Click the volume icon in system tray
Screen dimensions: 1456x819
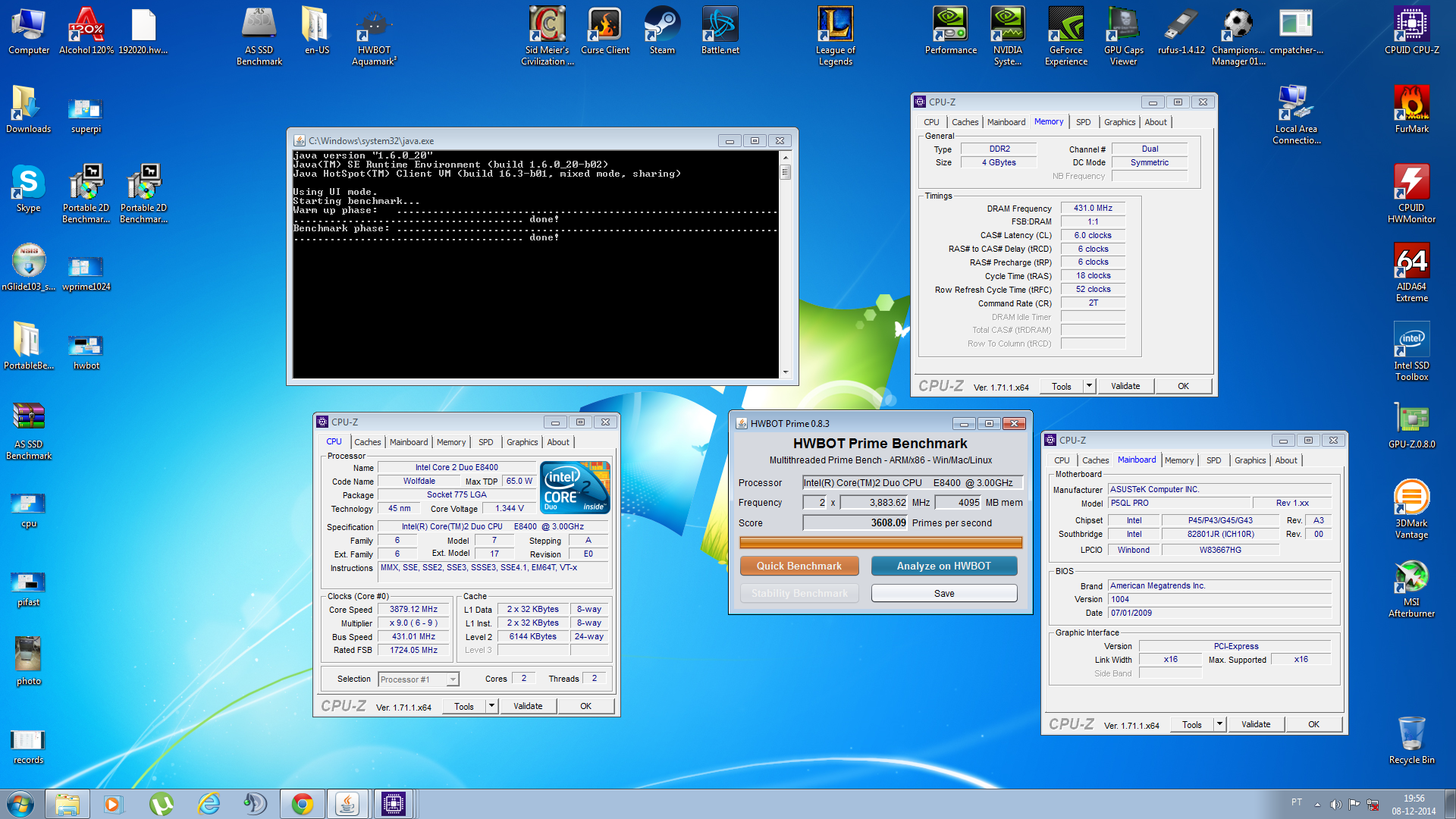coord(1335,804)
